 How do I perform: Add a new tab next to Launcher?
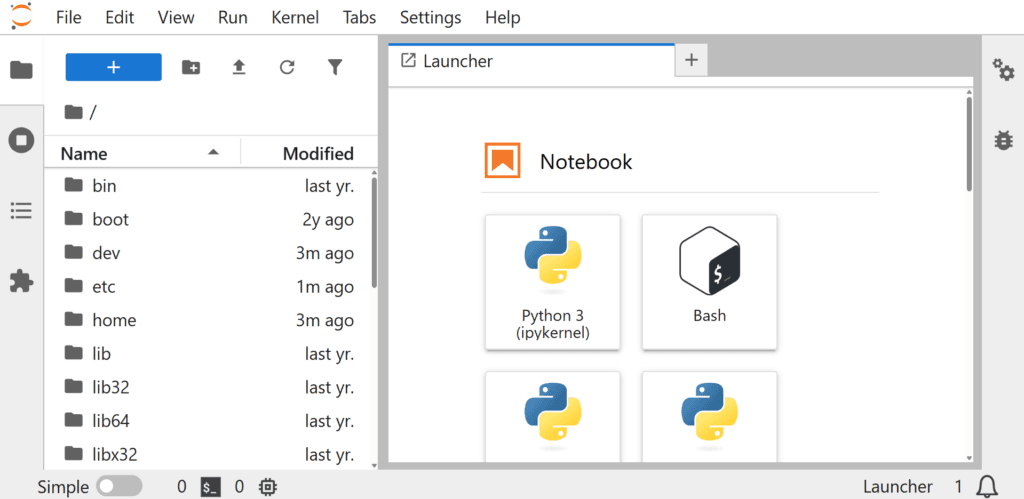(691, 60)
